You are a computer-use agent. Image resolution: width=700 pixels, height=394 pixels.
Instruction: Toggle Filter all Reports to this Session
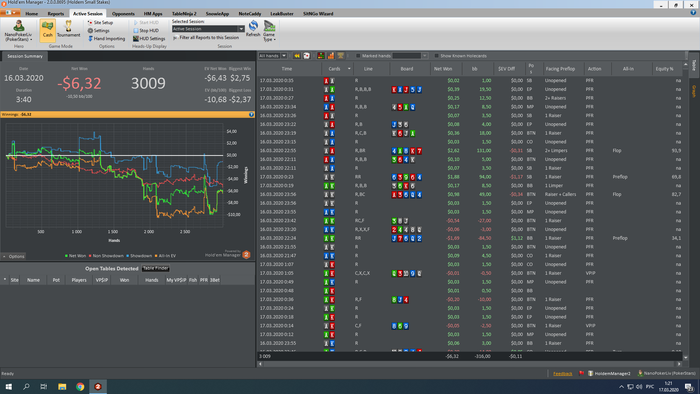pyautogui.click(x=206, y=38)
